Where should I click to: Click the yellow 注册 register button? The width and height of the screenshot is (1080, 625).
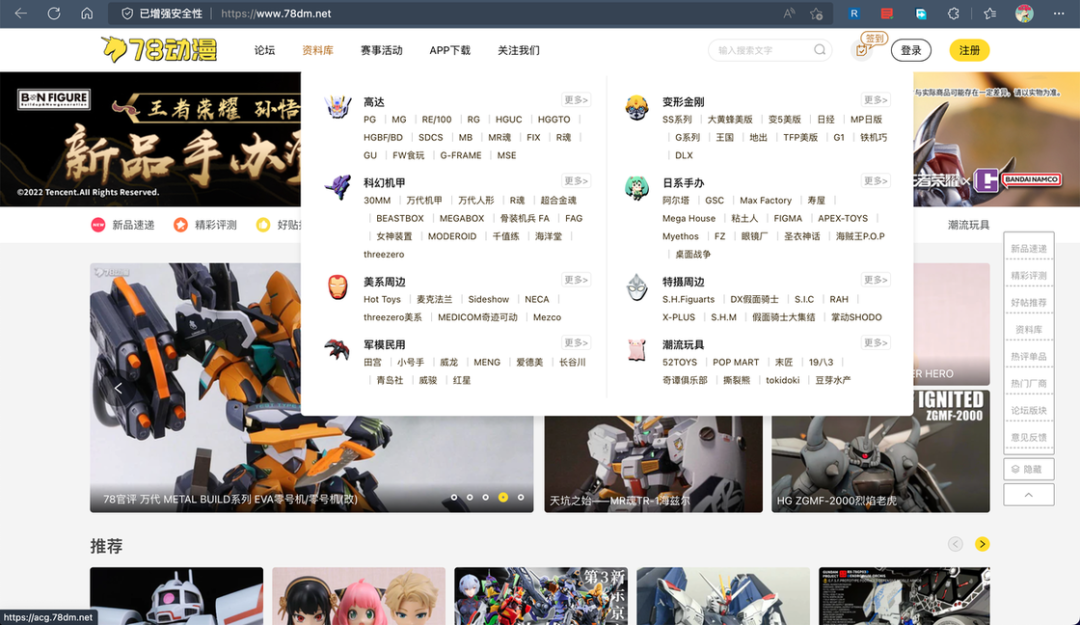(x=970, y=50)
